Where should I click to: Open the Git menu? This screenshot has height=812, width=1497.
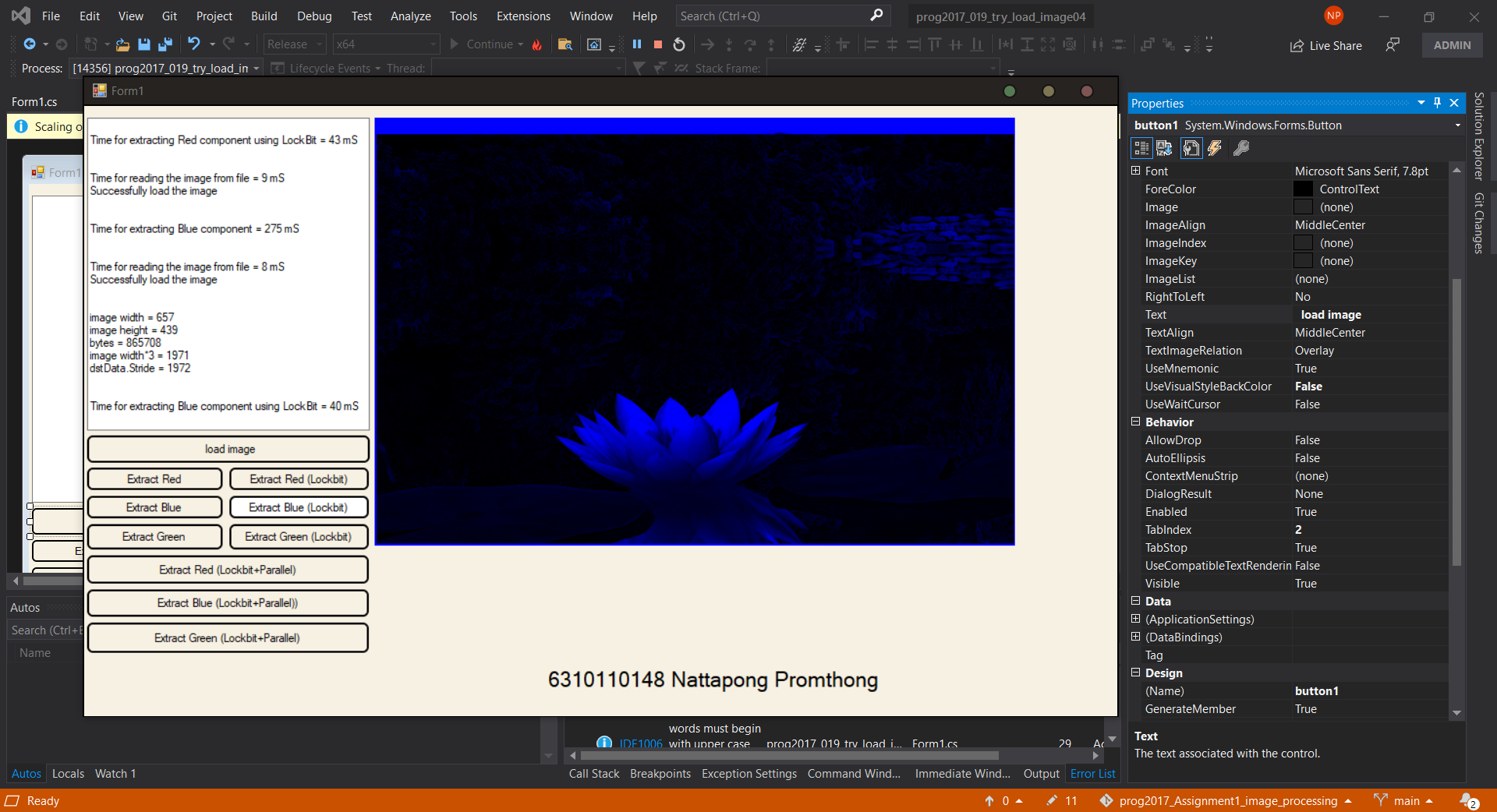point(168,16)
